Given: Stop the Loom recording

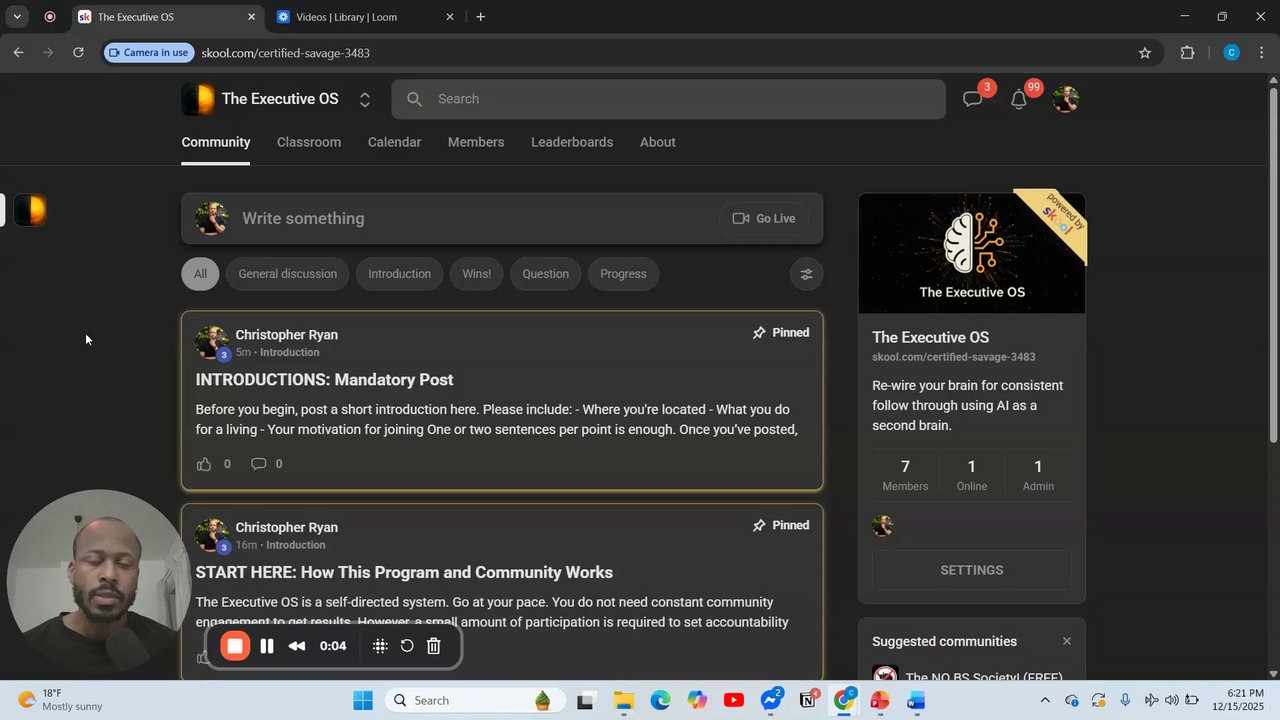Looking at the screenshot, I should 234,646.
